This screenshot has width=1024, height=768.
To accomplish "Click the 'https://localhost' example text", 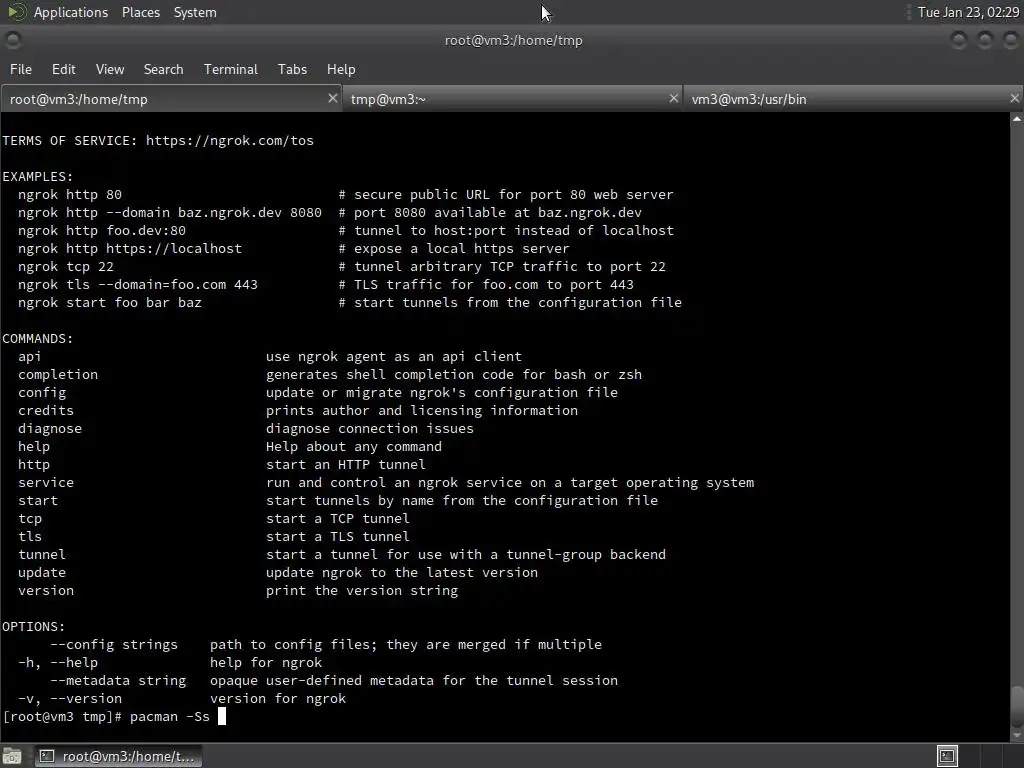I will coord(174,248).
